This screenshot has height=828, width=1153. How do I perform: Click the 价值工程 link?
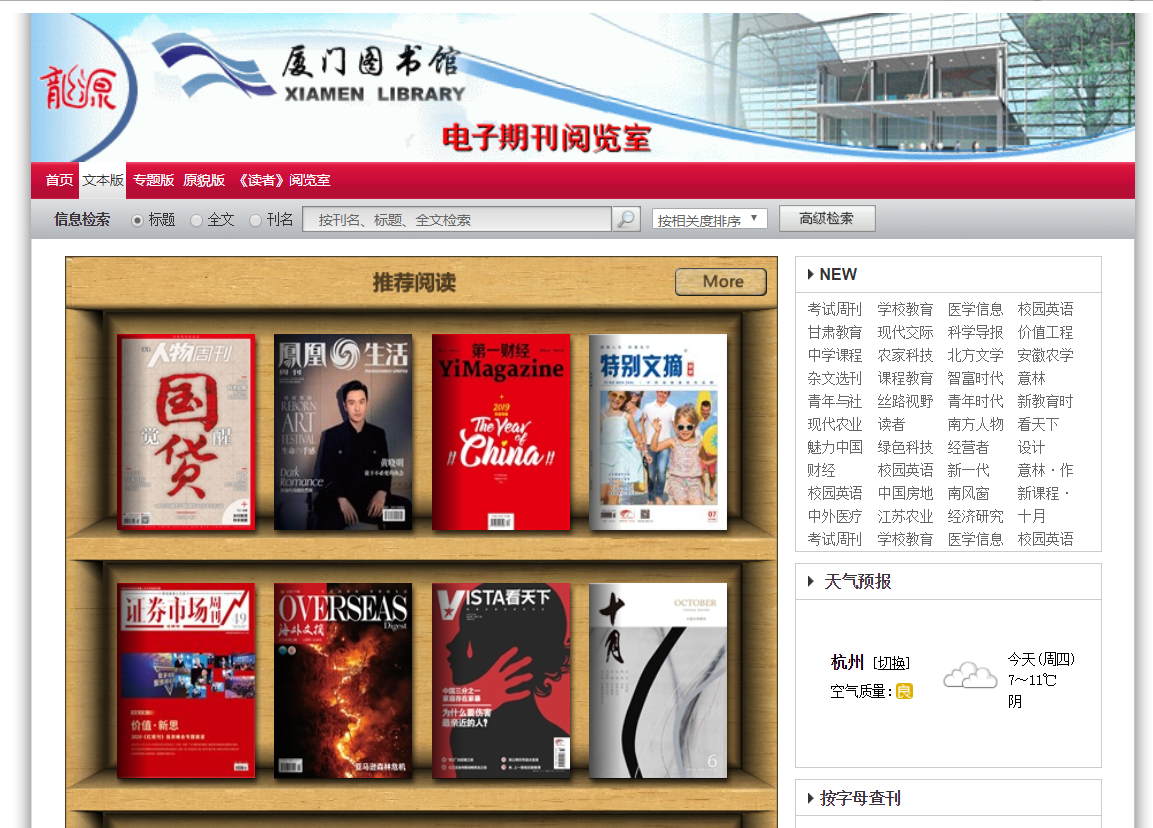(x=1045, y=332)
